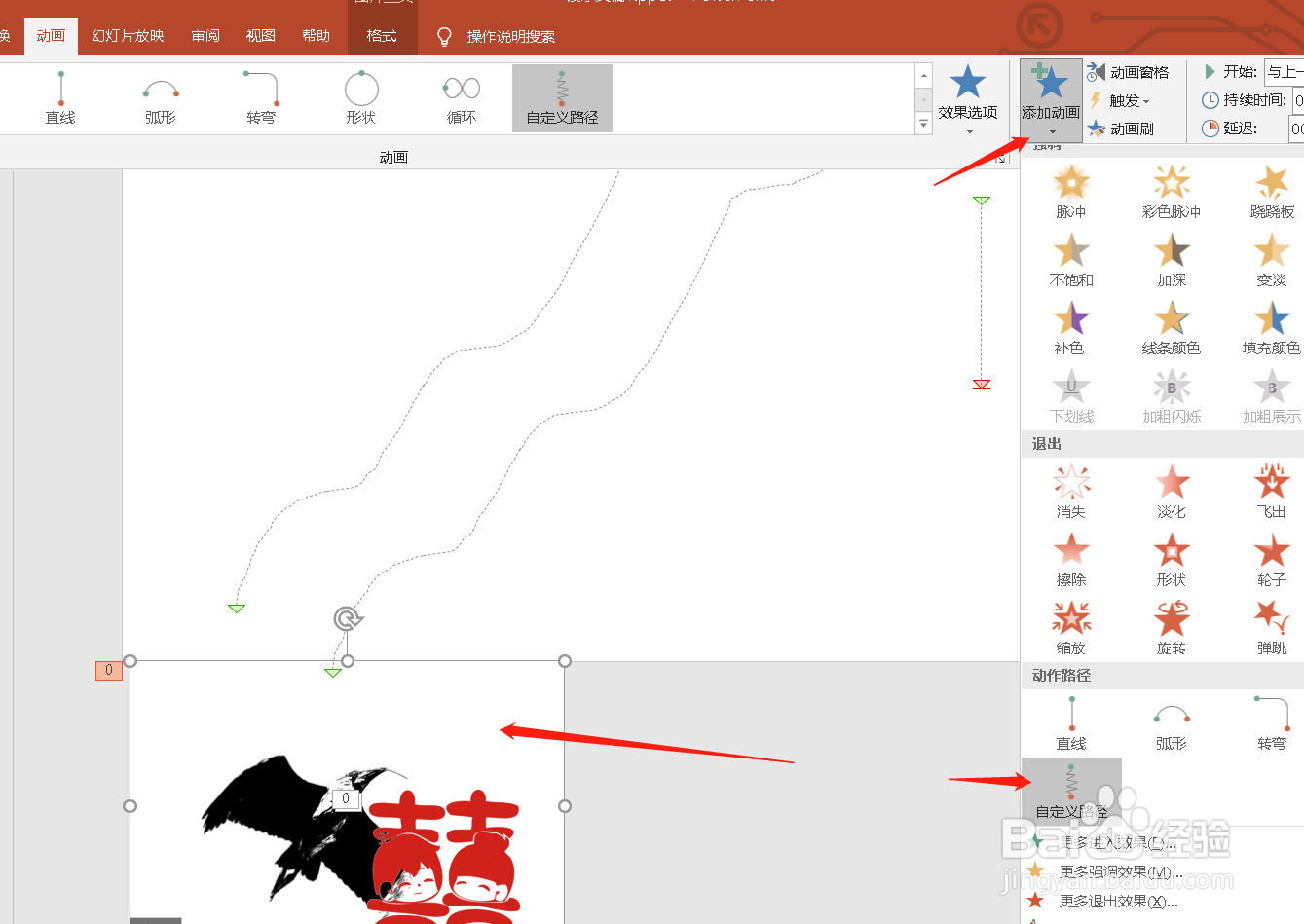Click the animation order tag 0 beside picture
This screenshot has width=1304, height=924.
(109, 670)
